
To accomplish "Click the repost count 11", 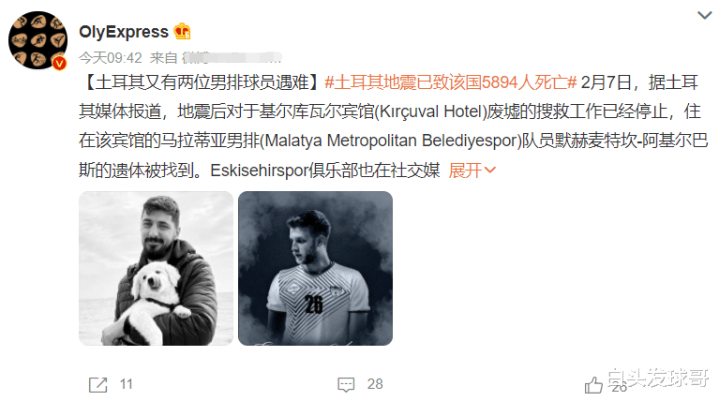I will (126, 384).
